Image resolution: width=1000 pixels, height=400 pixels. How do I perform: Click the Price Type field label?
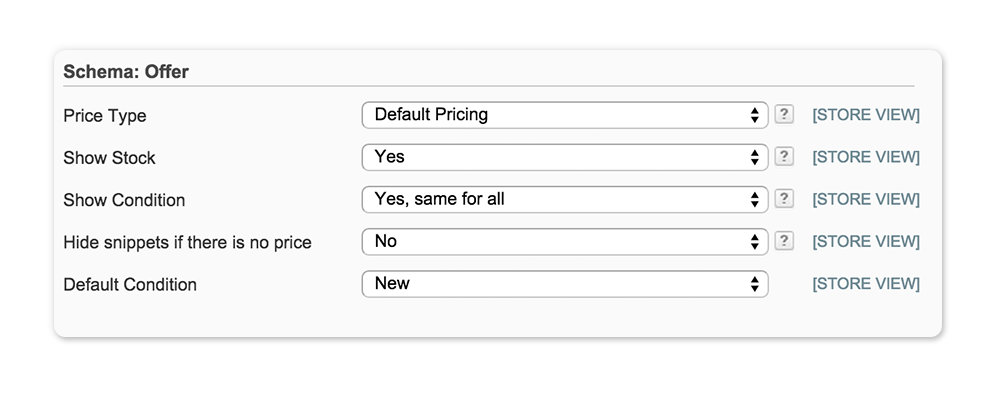click(x=105, y=116)
